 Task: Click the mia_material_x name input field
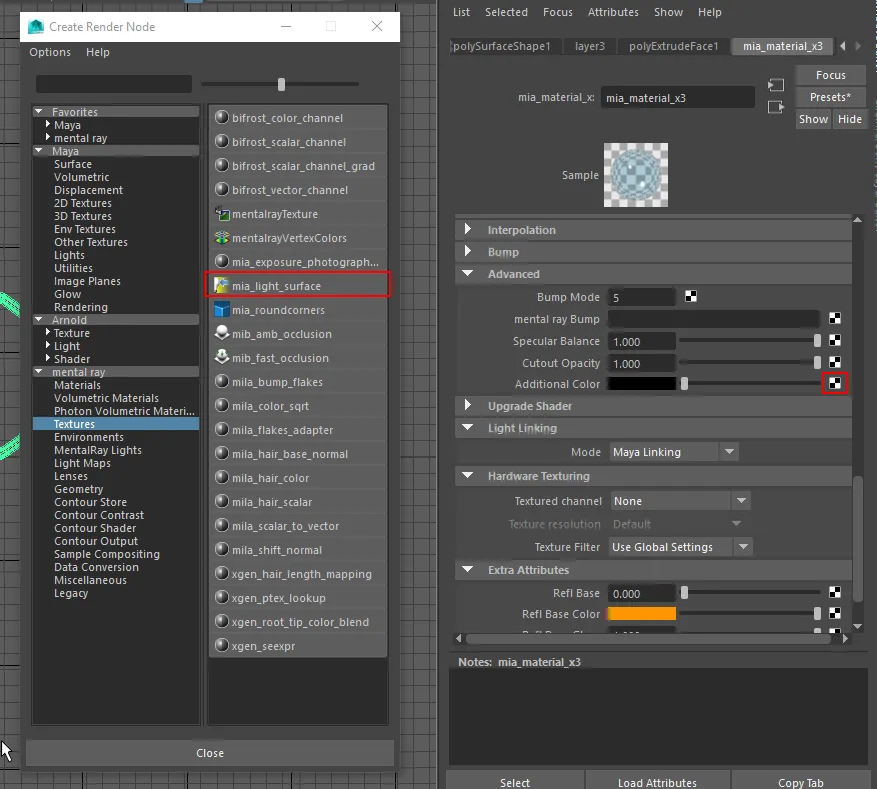coord(677,98)
